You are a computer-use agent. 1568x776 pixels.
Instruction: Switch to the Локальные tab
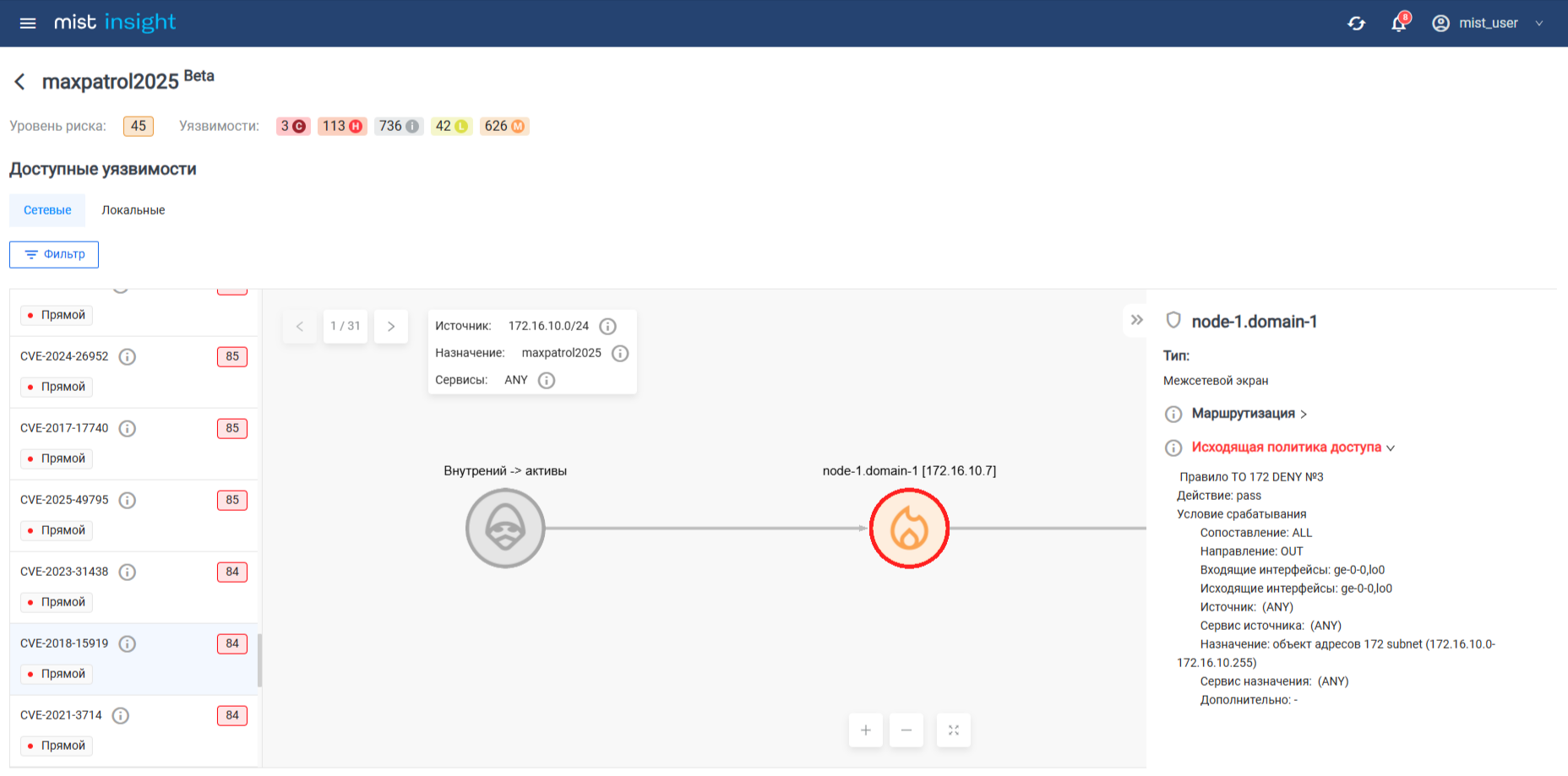[133, 210]
